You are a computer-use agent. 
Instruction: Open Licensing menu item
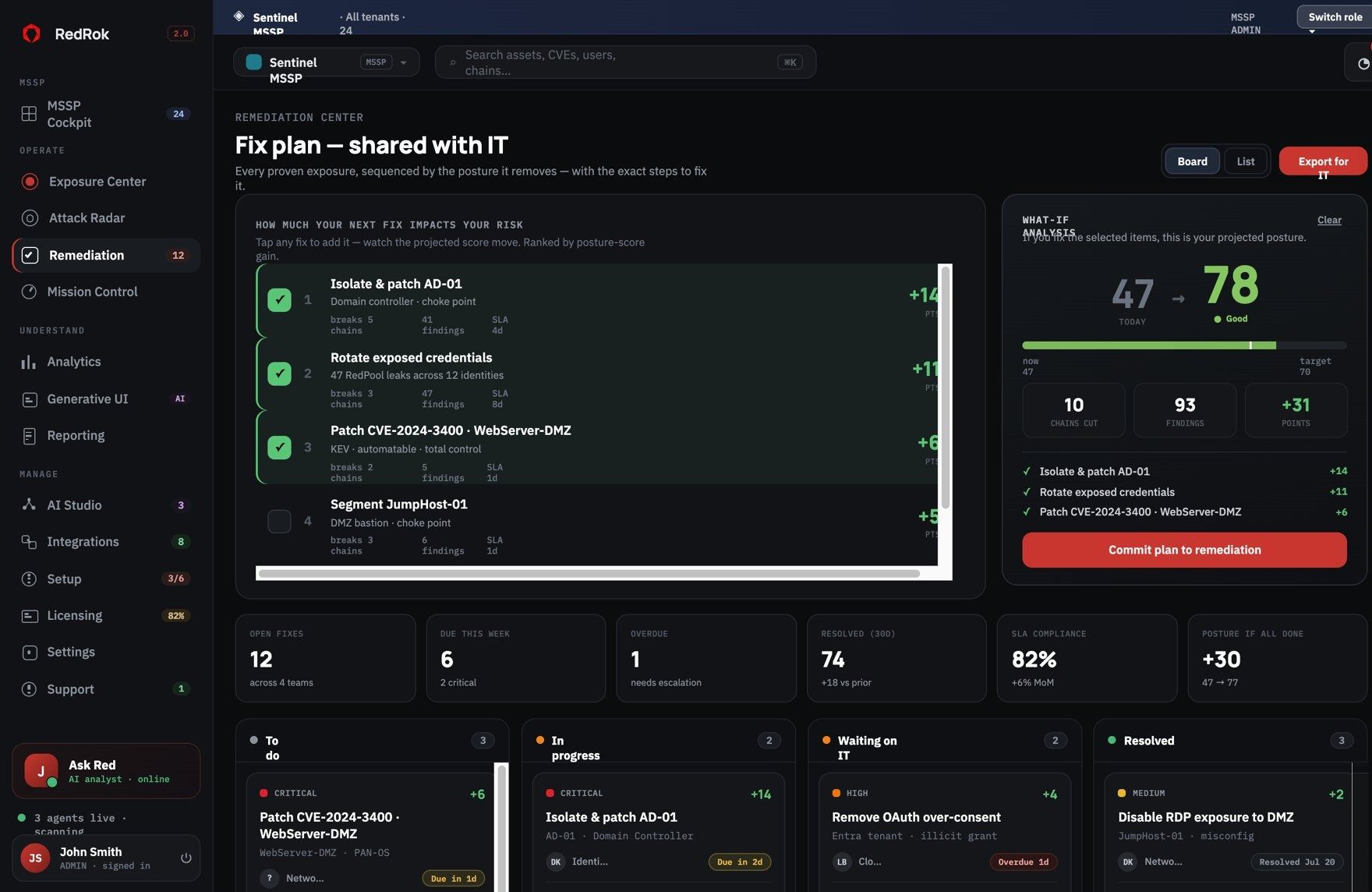[106, 616]
